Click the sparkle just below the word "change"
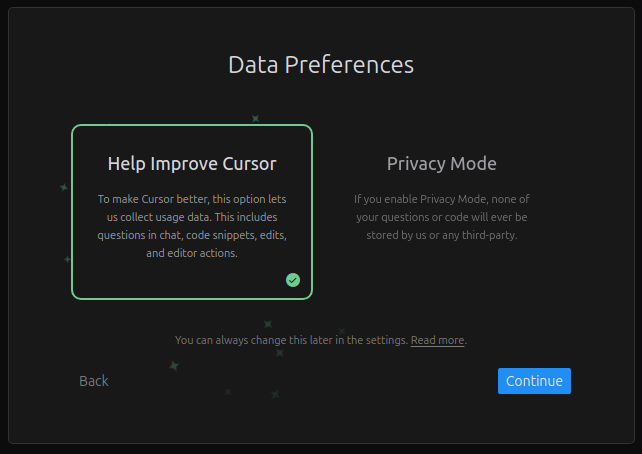The height and width of the screenshot is (454, 642). [279, 352]
